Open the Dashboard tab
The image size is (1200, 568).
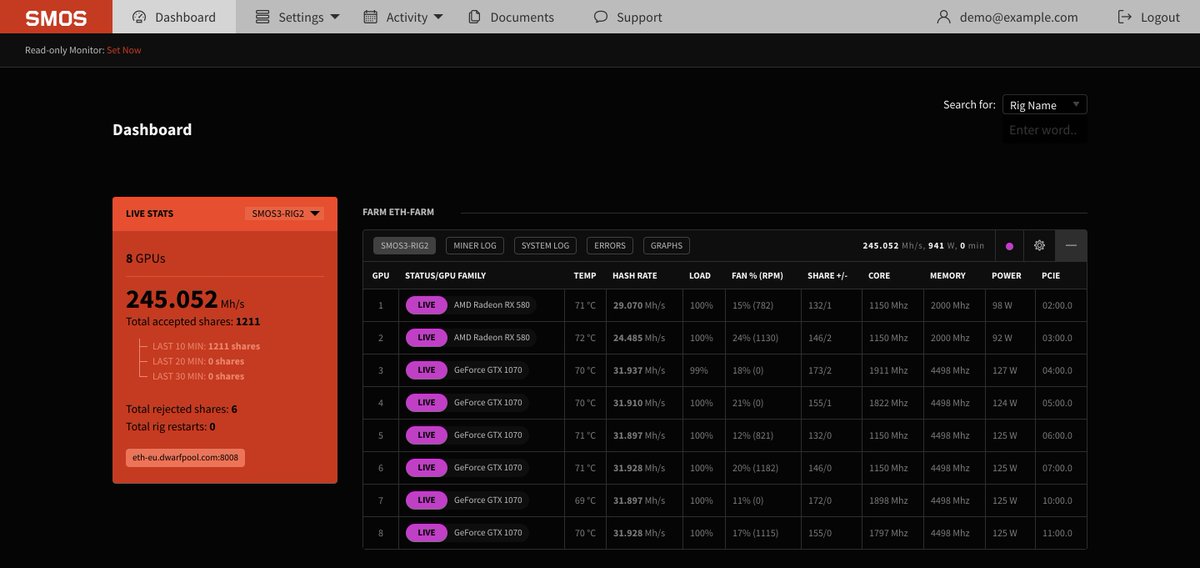tap(174, 17)
